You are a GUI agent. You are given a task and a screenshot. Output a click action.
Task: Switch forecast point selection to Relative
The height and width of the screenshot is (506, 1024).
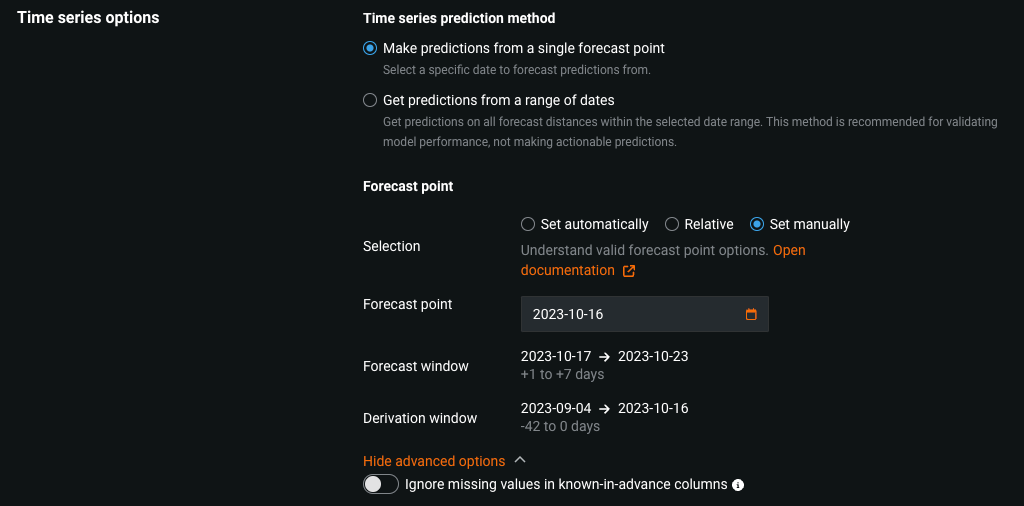tap(672, 224)
